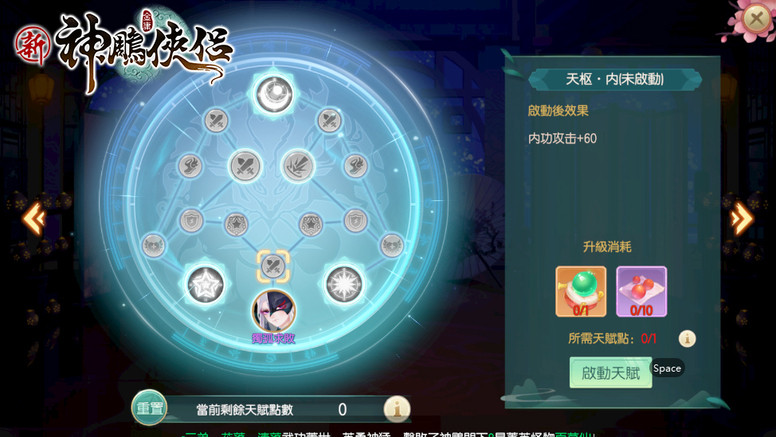Image resolution: width=776 pixels, height=437 pixels.
Task: Select the large starburst talent node
Action: coord(343,285)
